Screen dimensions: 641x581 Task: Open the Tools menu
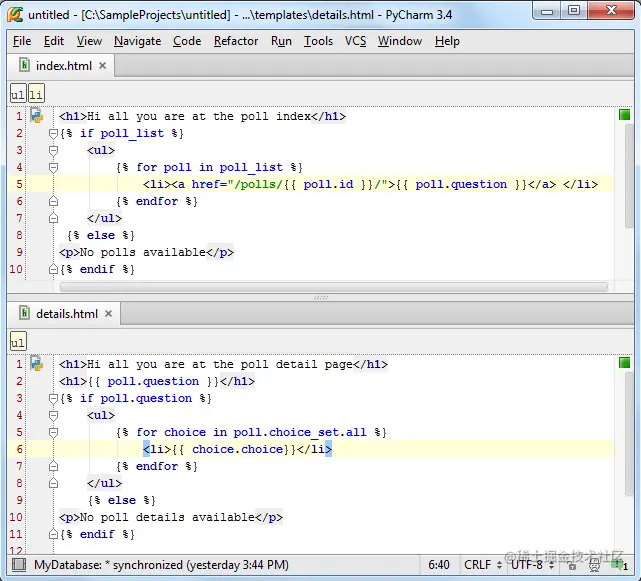pos(318,41)
